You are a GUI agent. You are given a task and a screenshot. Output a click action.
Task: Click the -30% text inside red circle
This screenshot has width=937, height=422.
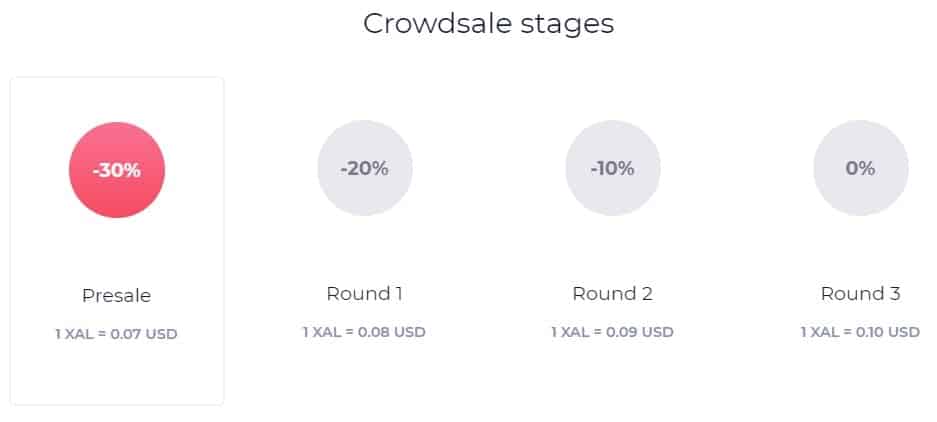pyautogui.click(x=117, y=170)
